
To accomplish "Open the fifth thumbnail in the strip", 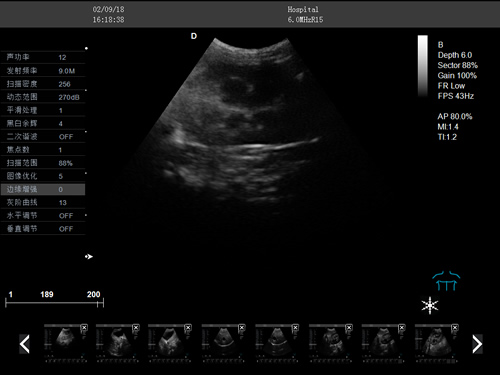I will click(x=277, y=343).
